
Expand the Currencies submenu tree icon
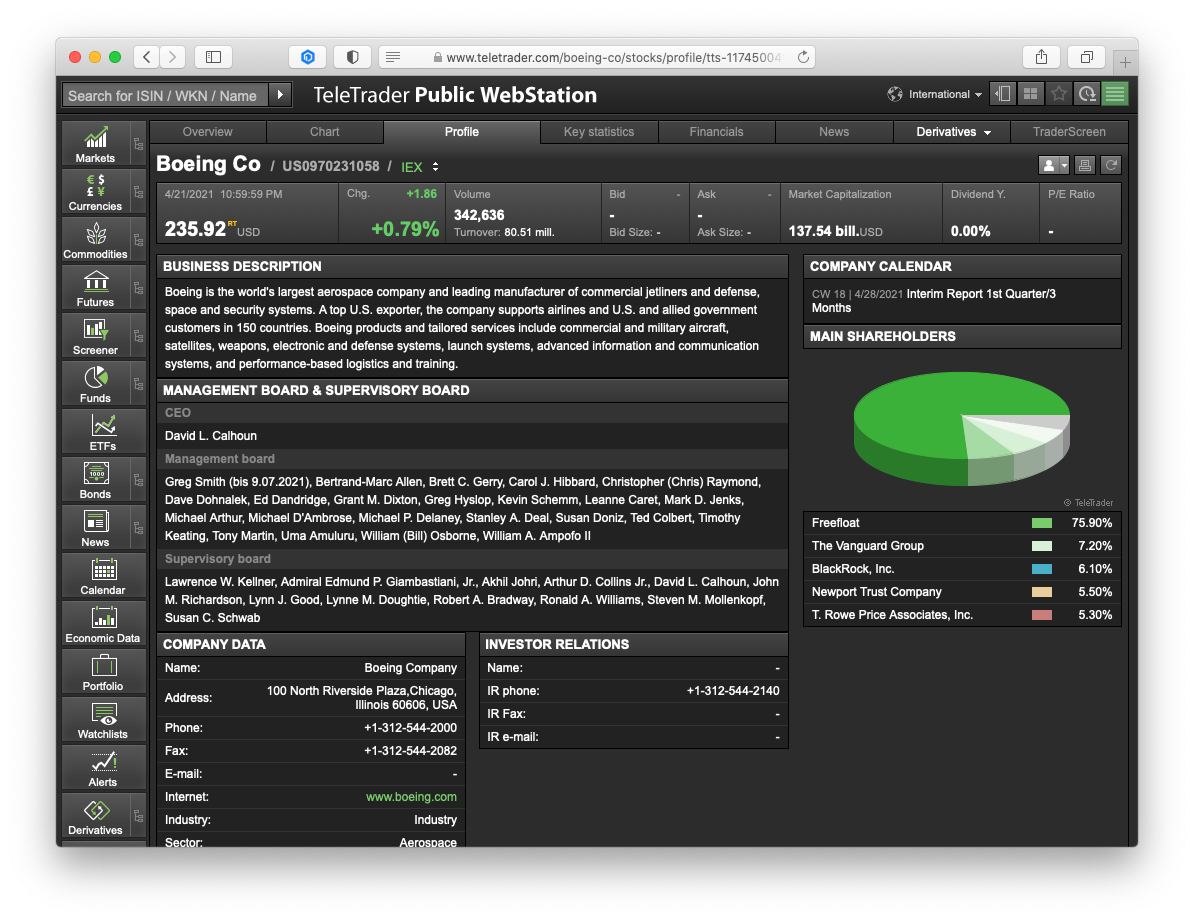click(x=138, y=192)
